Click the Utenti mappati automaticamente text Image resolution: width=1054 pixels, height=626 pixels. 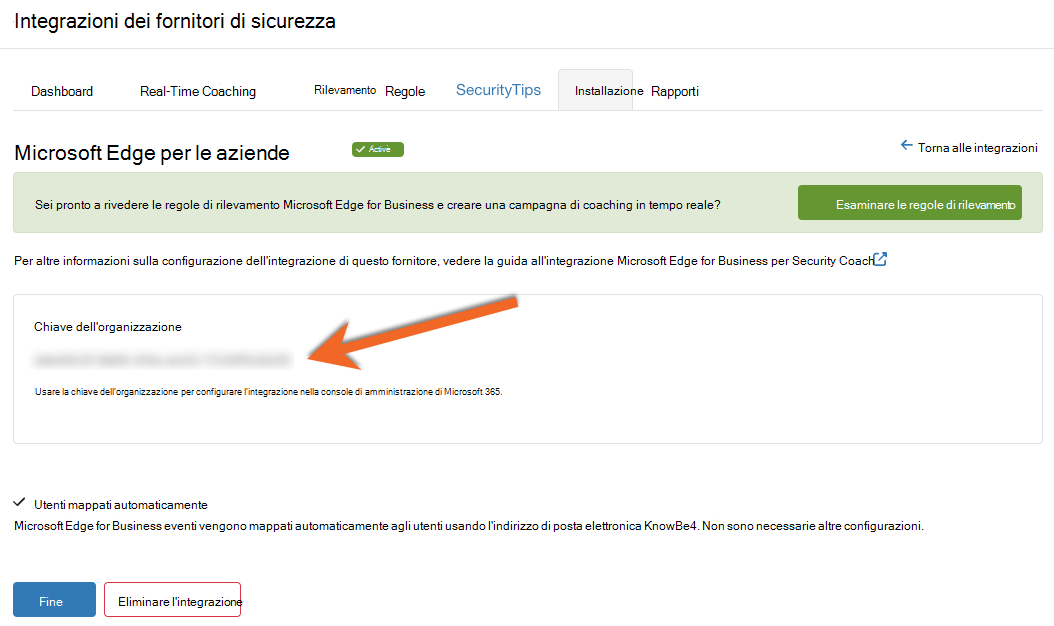[x=121, y=505]
